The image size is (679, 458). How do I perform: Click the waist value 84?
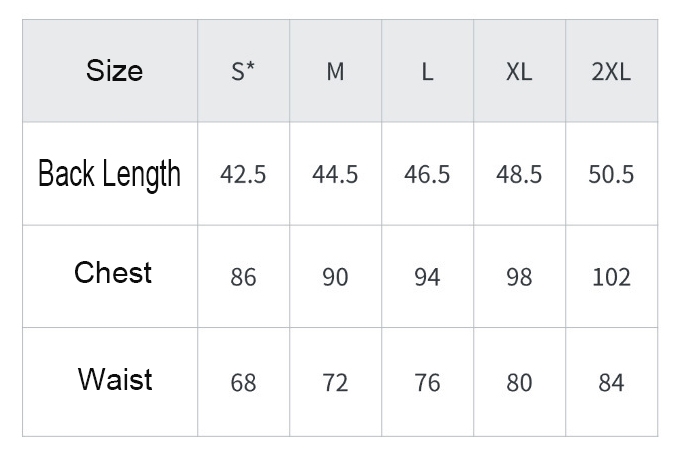coord(611,382)
